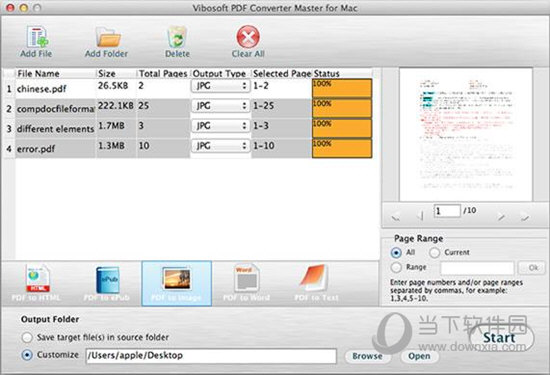The image size is (550, 375).
Task: Go to first page in preview
Action: 396,217
